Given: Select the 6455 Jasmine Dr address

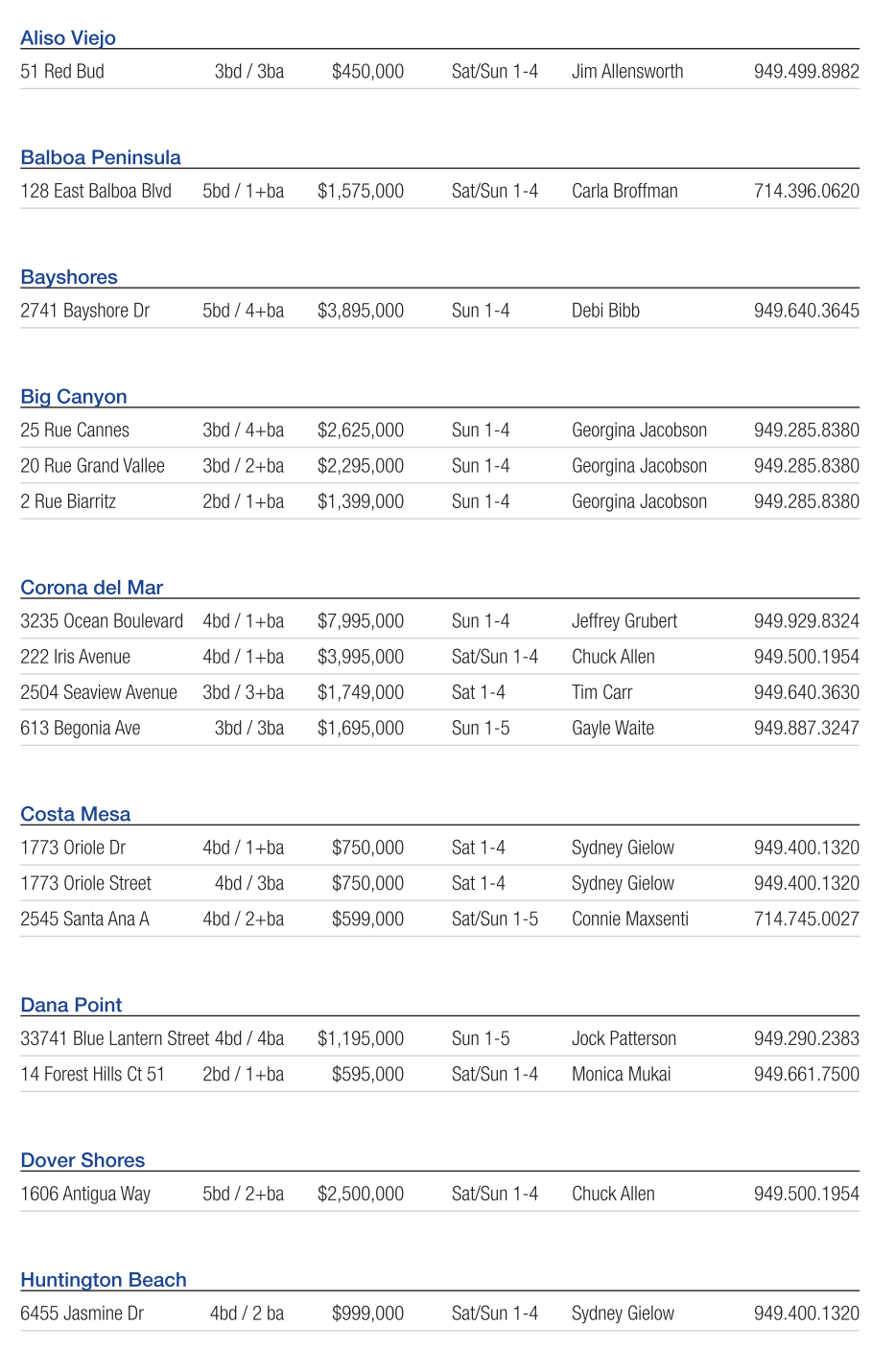Looking at the screenshot, I should (82, 1314).
